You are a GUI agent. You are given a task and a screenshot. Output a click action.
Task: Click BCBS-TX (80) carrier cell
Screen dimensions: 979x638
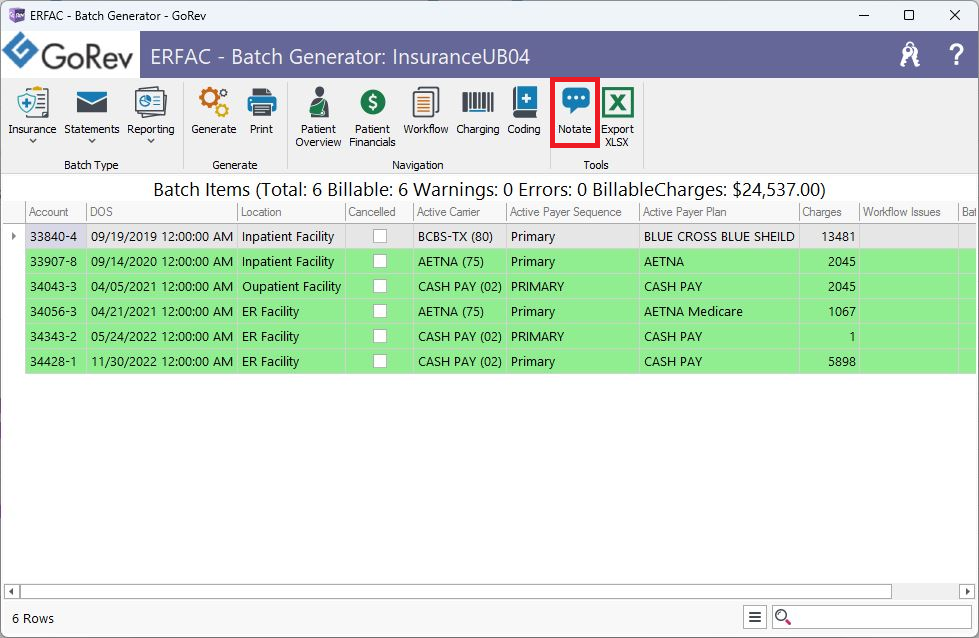coord(460,236)
